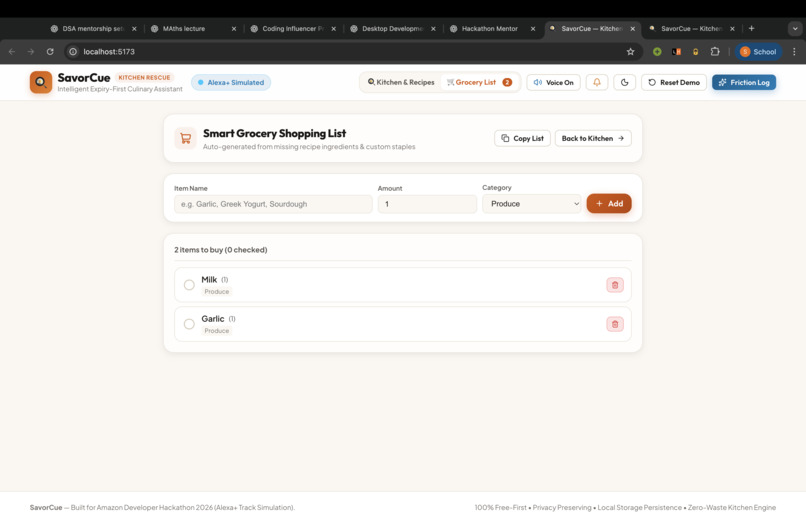806x523 pixels.
Task: Click the yellow lock extension icon
Action: tap(695, 51)
